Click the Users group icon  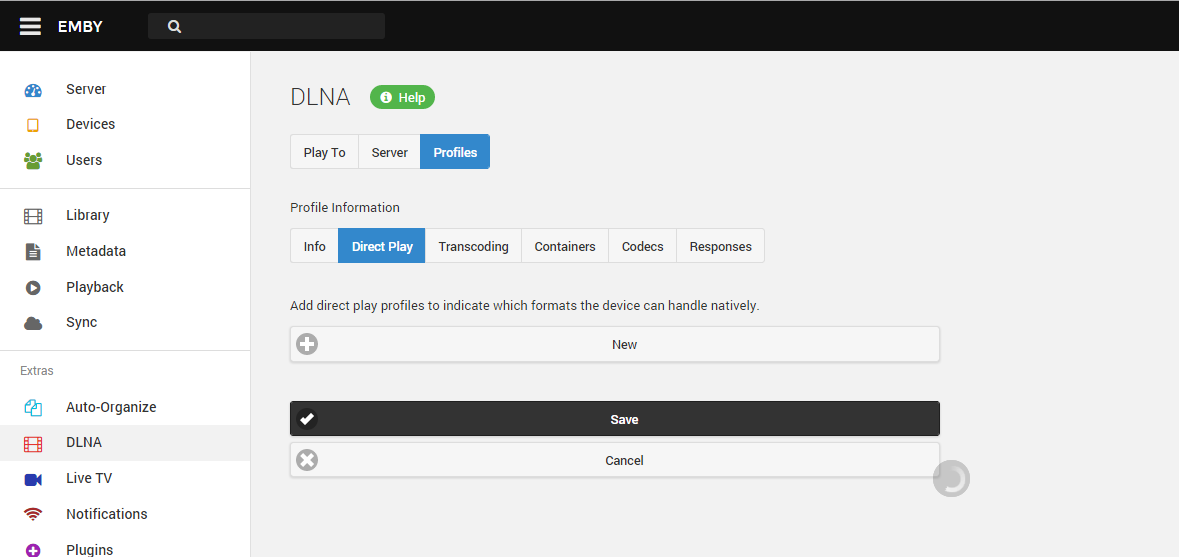tap(33, 160)
